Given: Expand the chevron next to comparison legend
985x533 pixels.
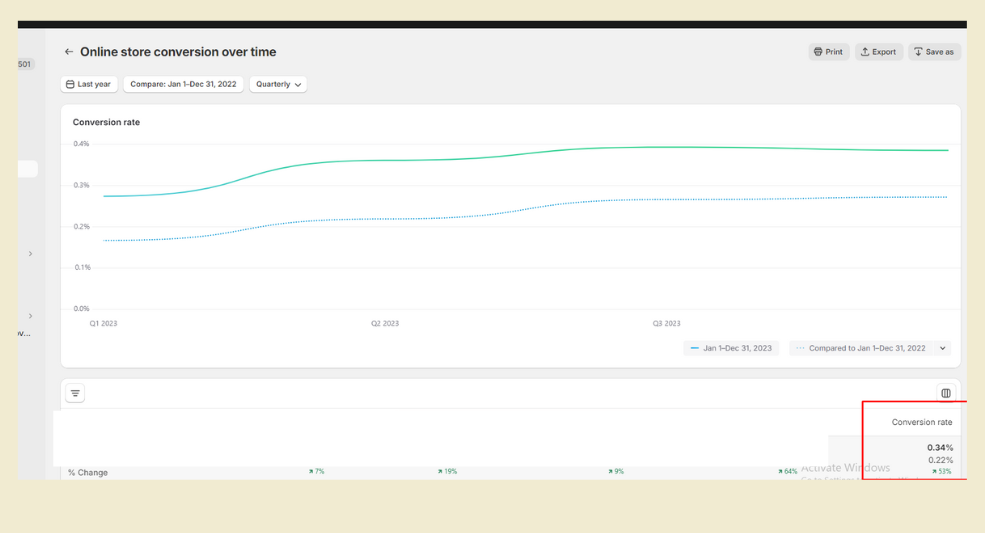Looking at the screenshot, I should point(942,348).
